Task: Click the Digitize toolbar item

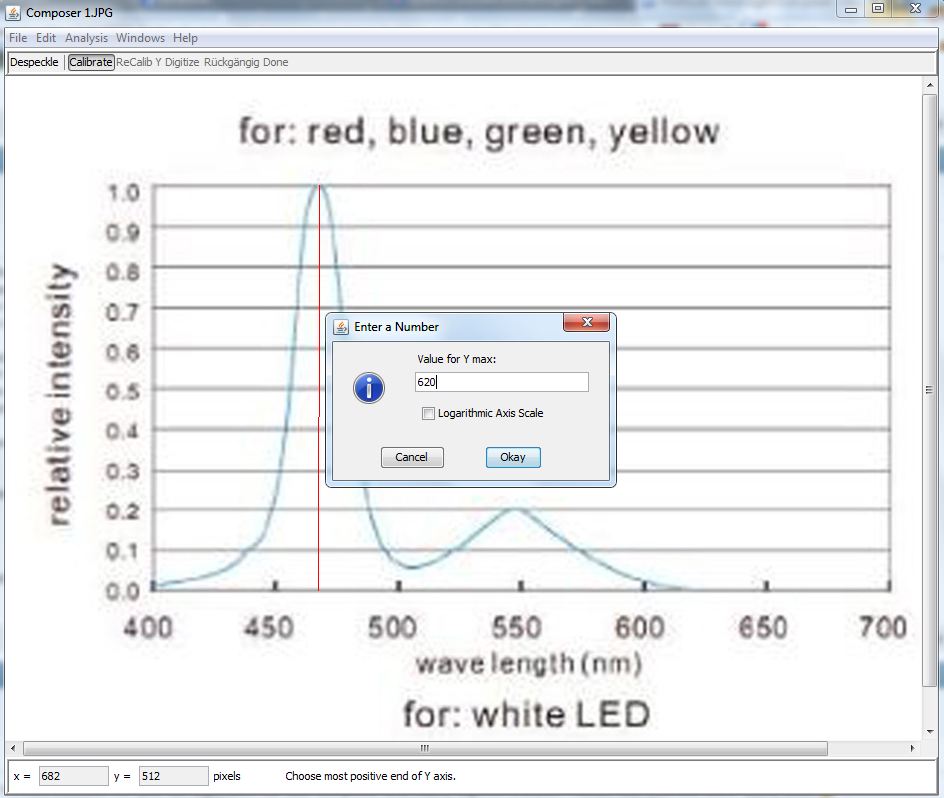Action: [182, 62]
